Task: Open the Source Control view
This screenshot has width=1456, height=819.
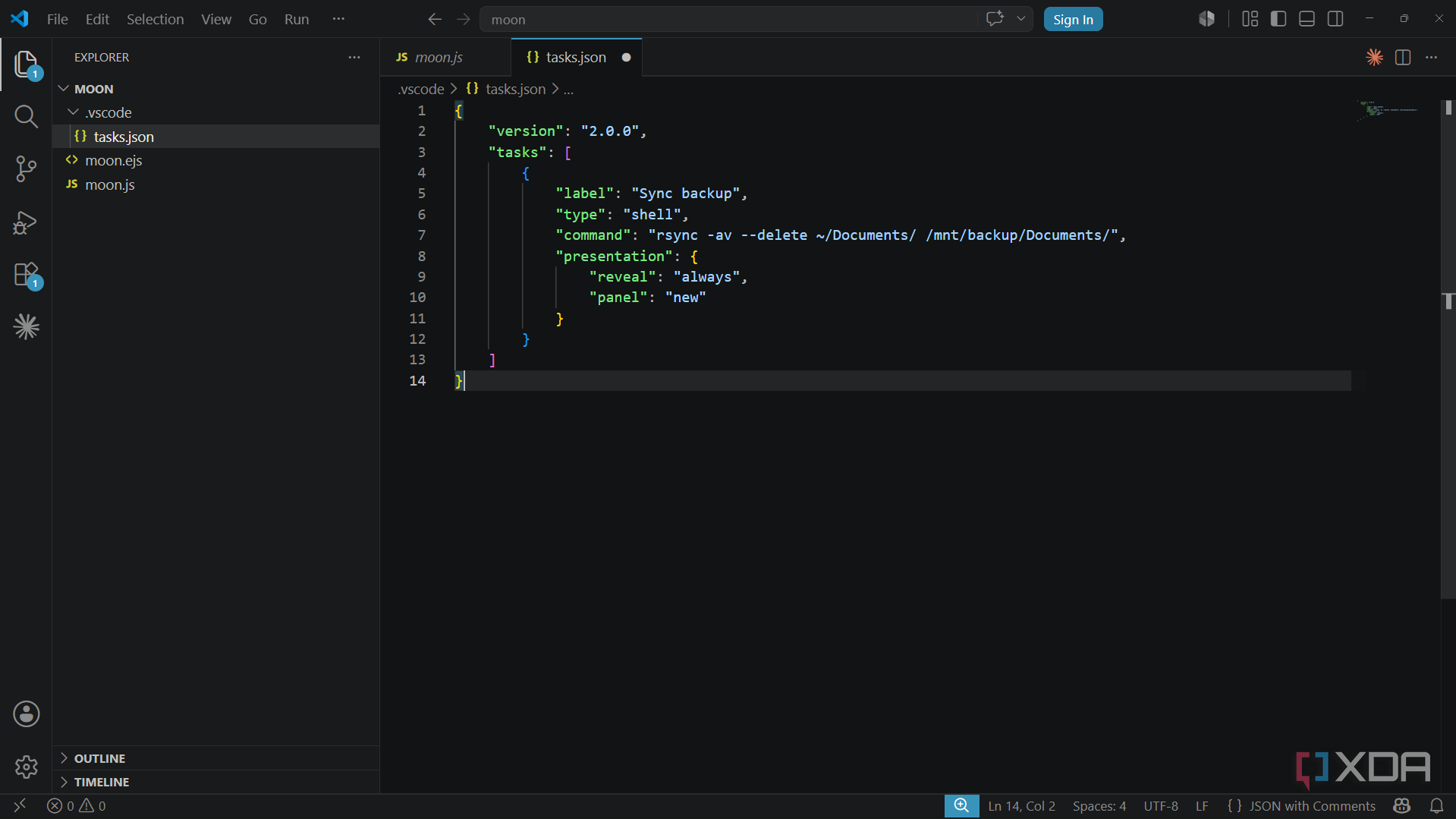Action: (x=26, y=169)
